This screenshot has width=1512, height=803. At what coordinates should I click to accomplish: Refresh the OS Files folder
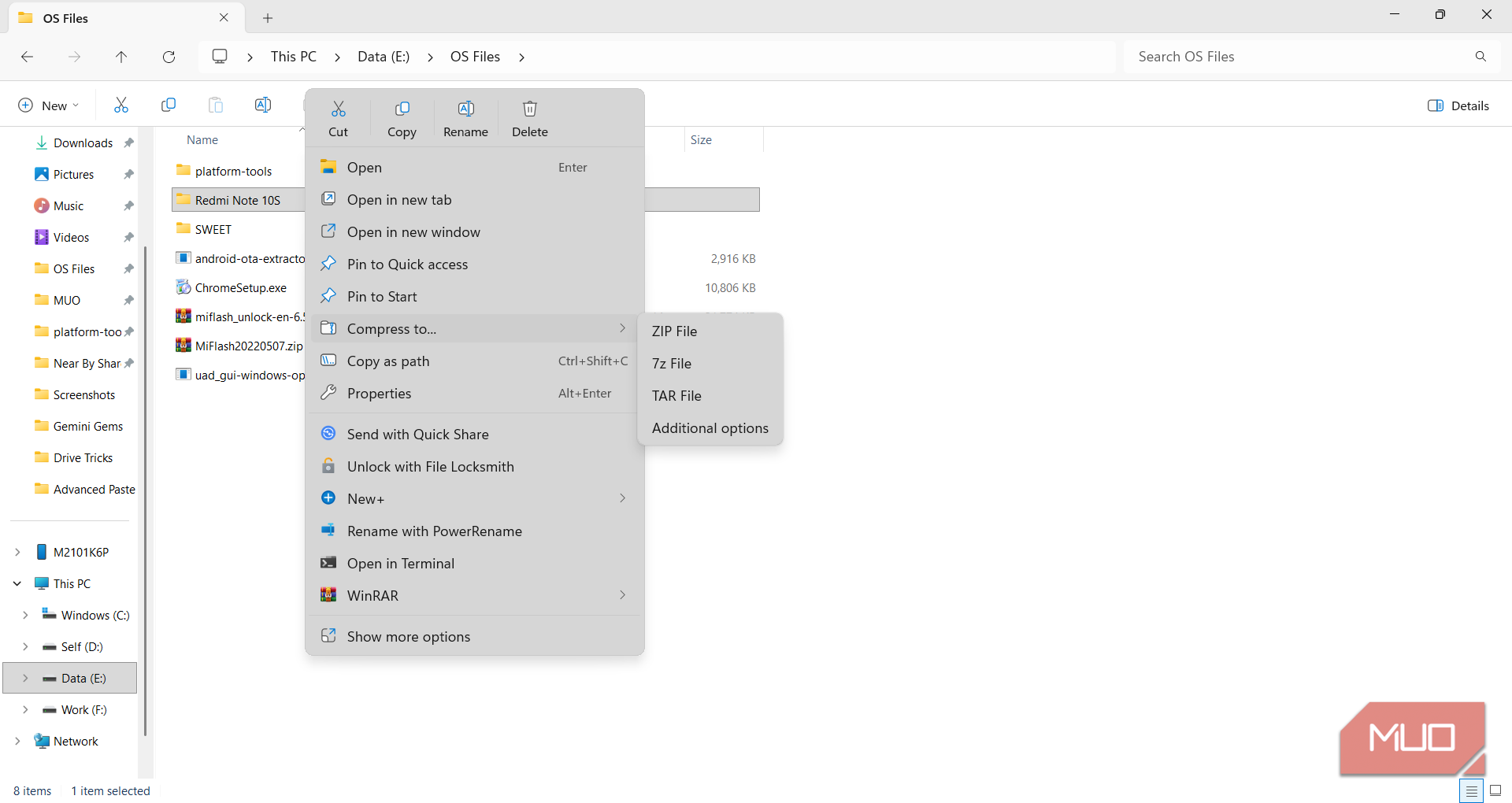169,57
